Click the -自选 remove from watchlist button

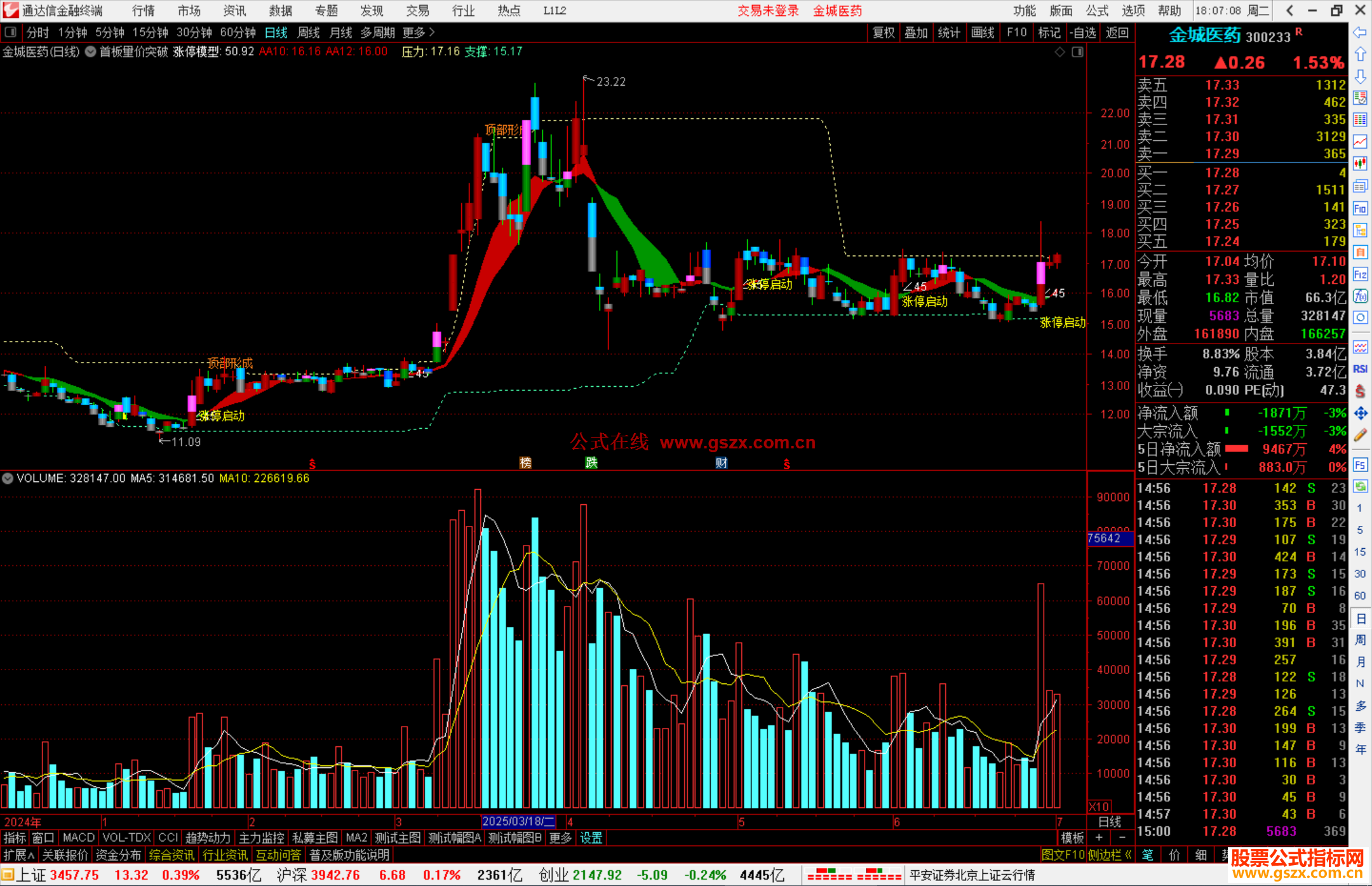(1082, 32)
